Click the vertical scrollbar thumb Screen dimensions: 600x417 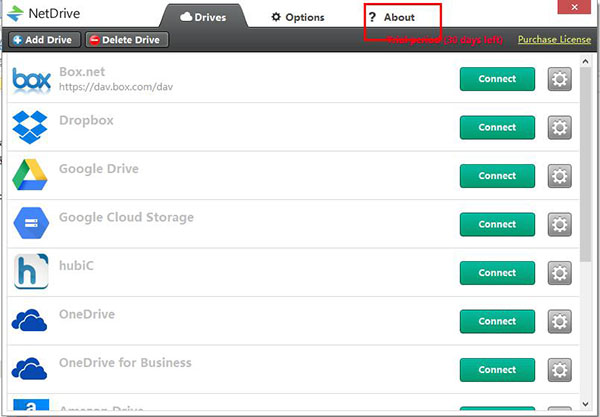pos(585,165)
